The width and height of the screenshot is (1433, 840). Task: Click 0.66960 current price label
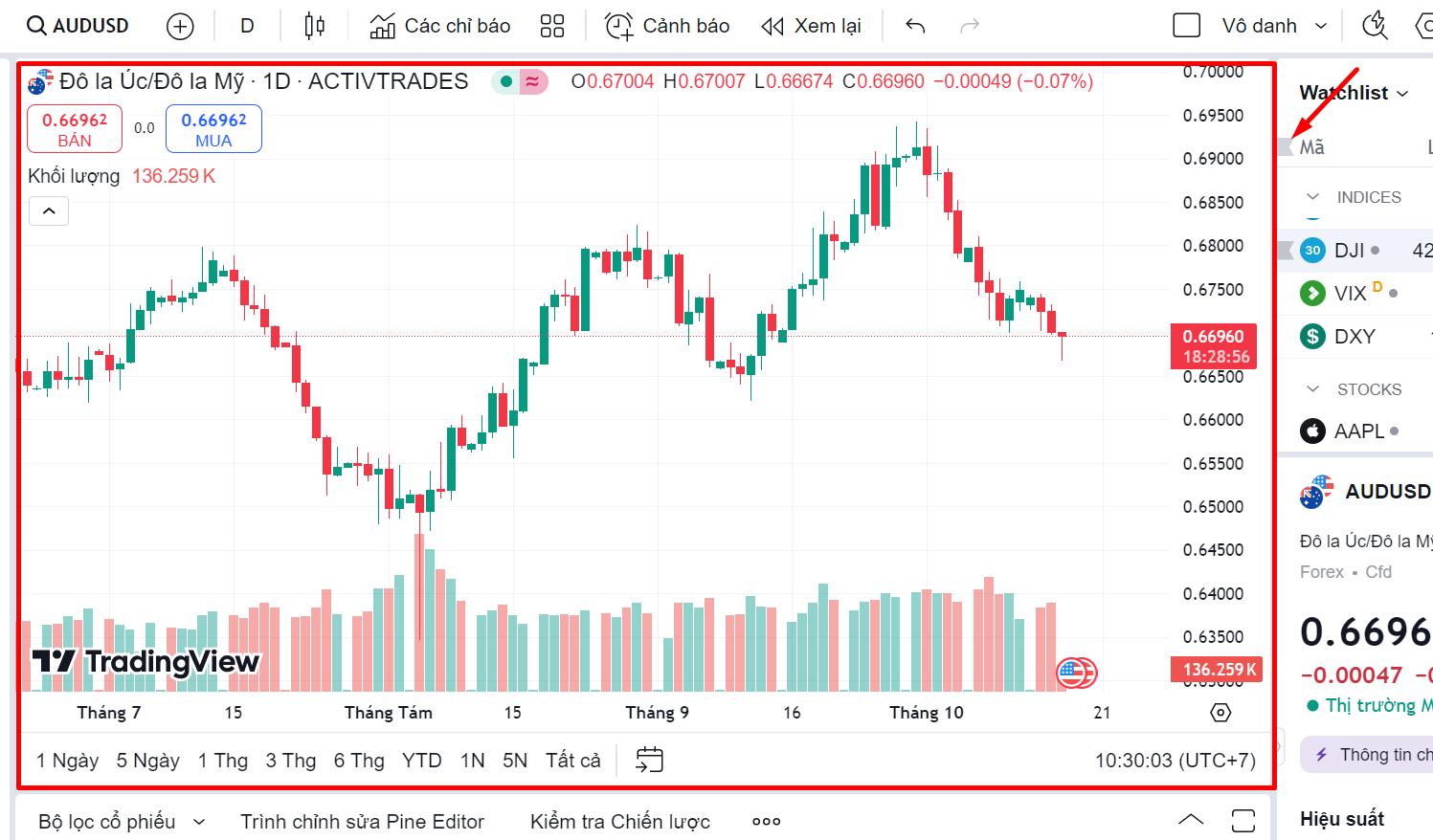[x=1214, y=346]
